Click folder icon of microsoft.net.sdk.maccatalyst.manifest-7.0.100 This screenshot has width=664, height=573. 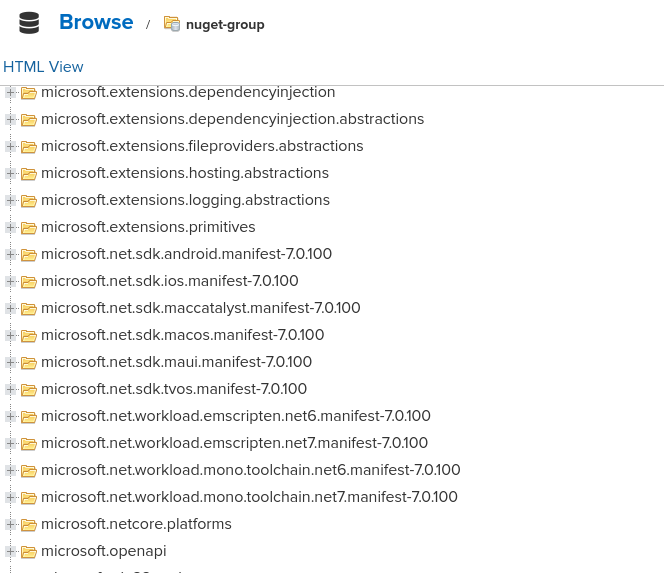[29, 309]
